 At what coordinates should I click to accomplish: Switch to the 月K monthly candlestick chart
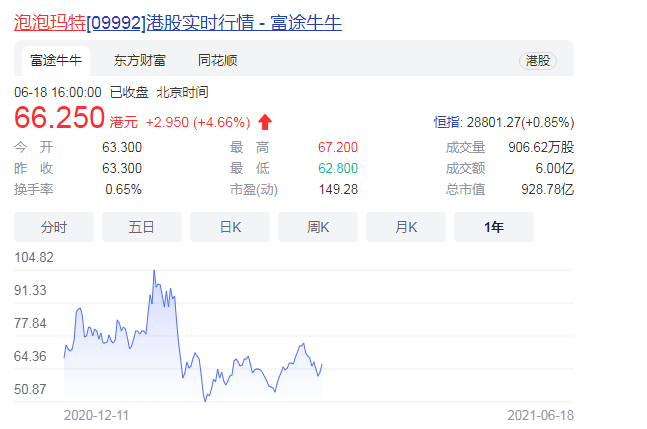[406, 227]
